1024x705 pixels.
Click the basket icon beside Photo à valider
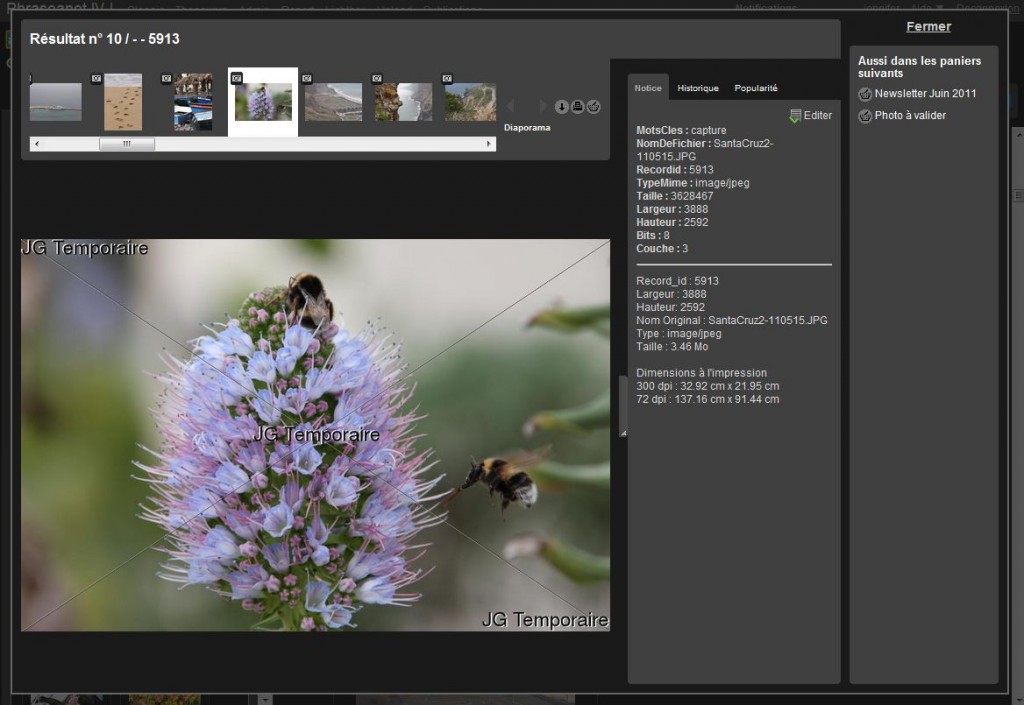click(865, 116)
